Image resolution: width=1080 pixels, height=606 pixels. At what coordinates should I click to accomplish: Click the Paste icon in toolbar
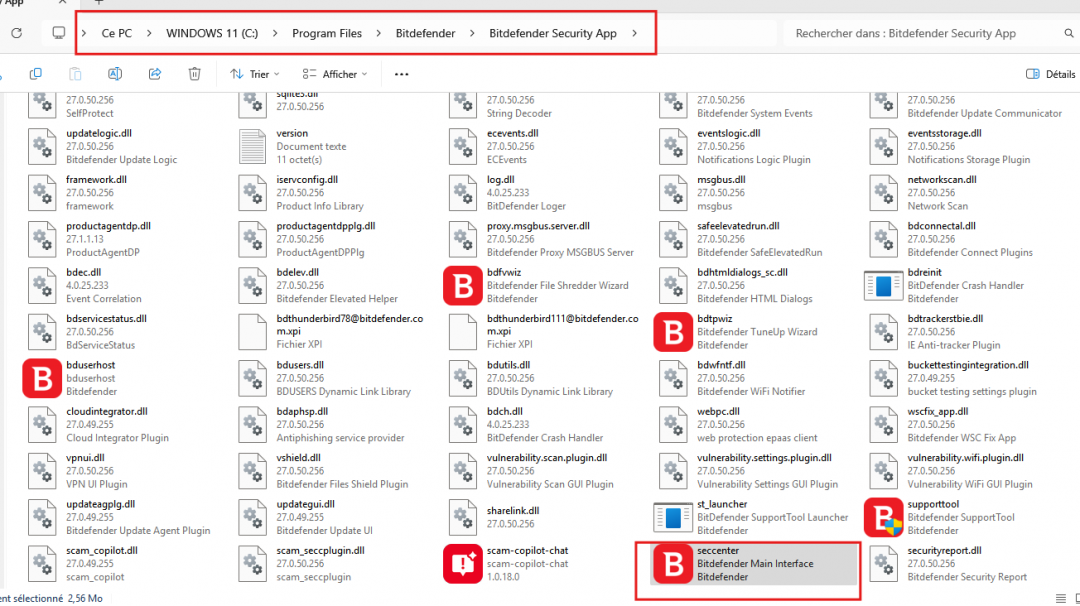pyautogui.click(x=75, y=74)
